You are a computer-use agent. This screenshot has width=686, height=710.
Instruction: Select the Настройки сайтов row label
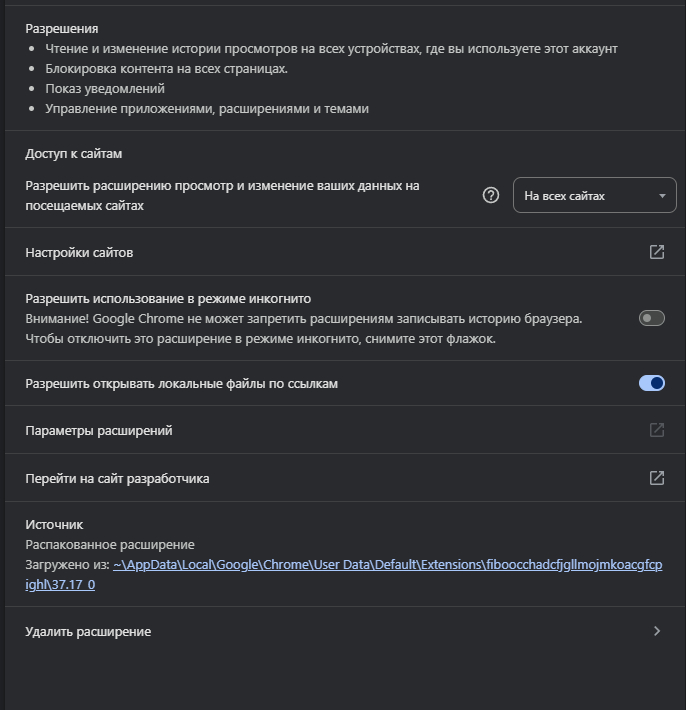[x=79, y=253]
